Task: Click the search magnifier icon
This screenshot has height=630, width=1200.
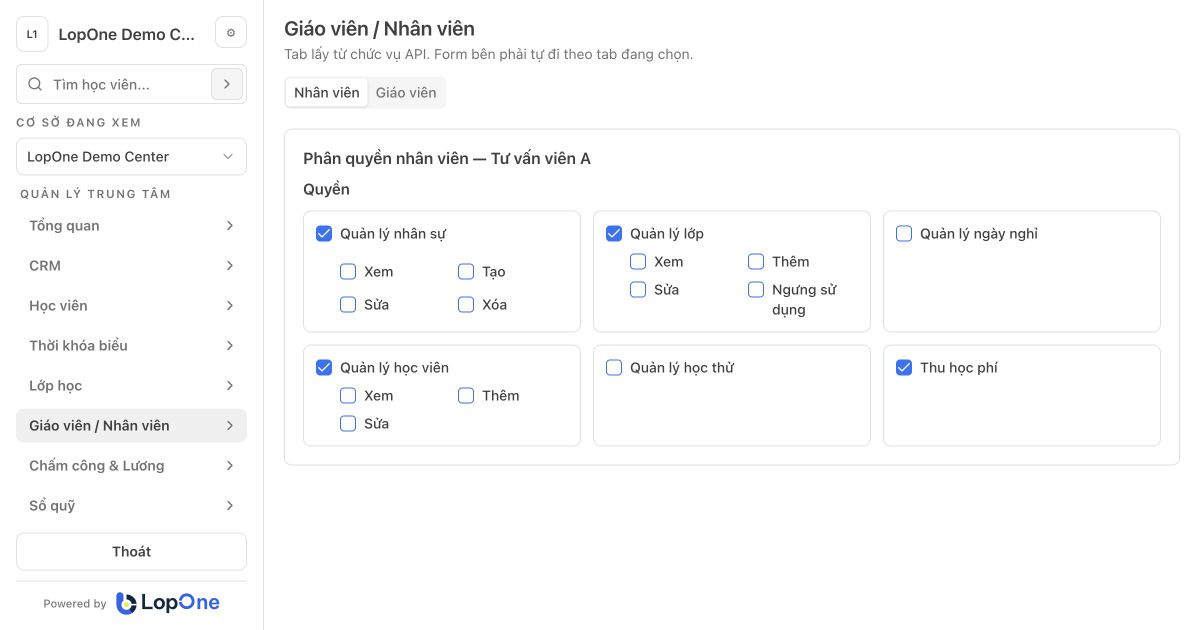Action: point(35,85)
